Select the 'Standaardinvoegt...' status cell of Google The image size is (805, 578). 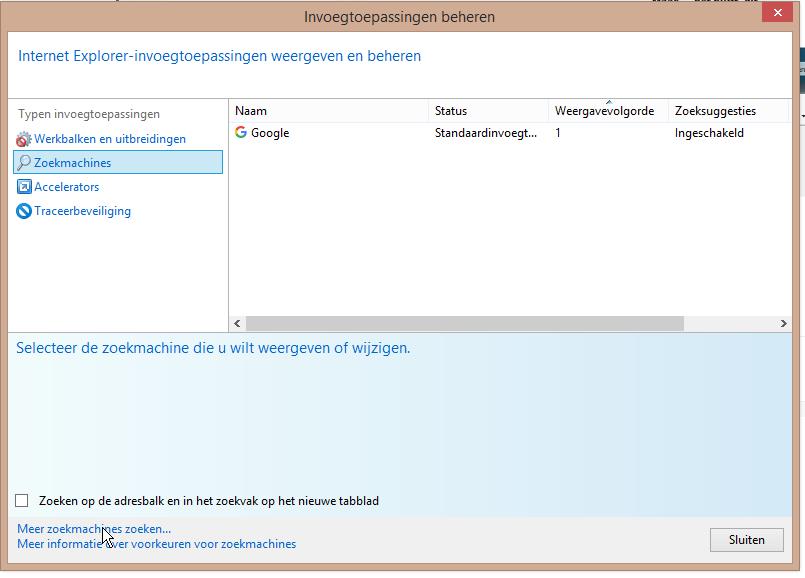coord(485,133)
